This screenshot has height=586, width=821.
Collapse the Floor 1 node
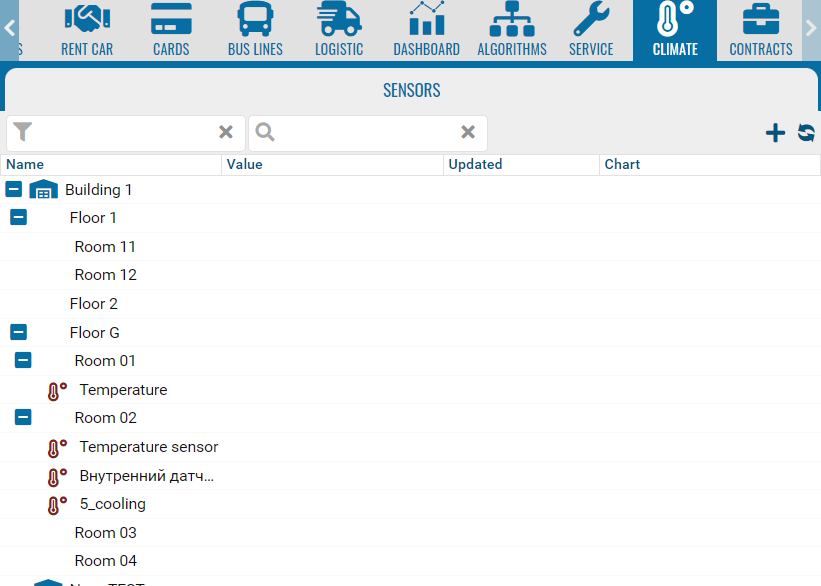pyautogui.click(x=19, y=217)
